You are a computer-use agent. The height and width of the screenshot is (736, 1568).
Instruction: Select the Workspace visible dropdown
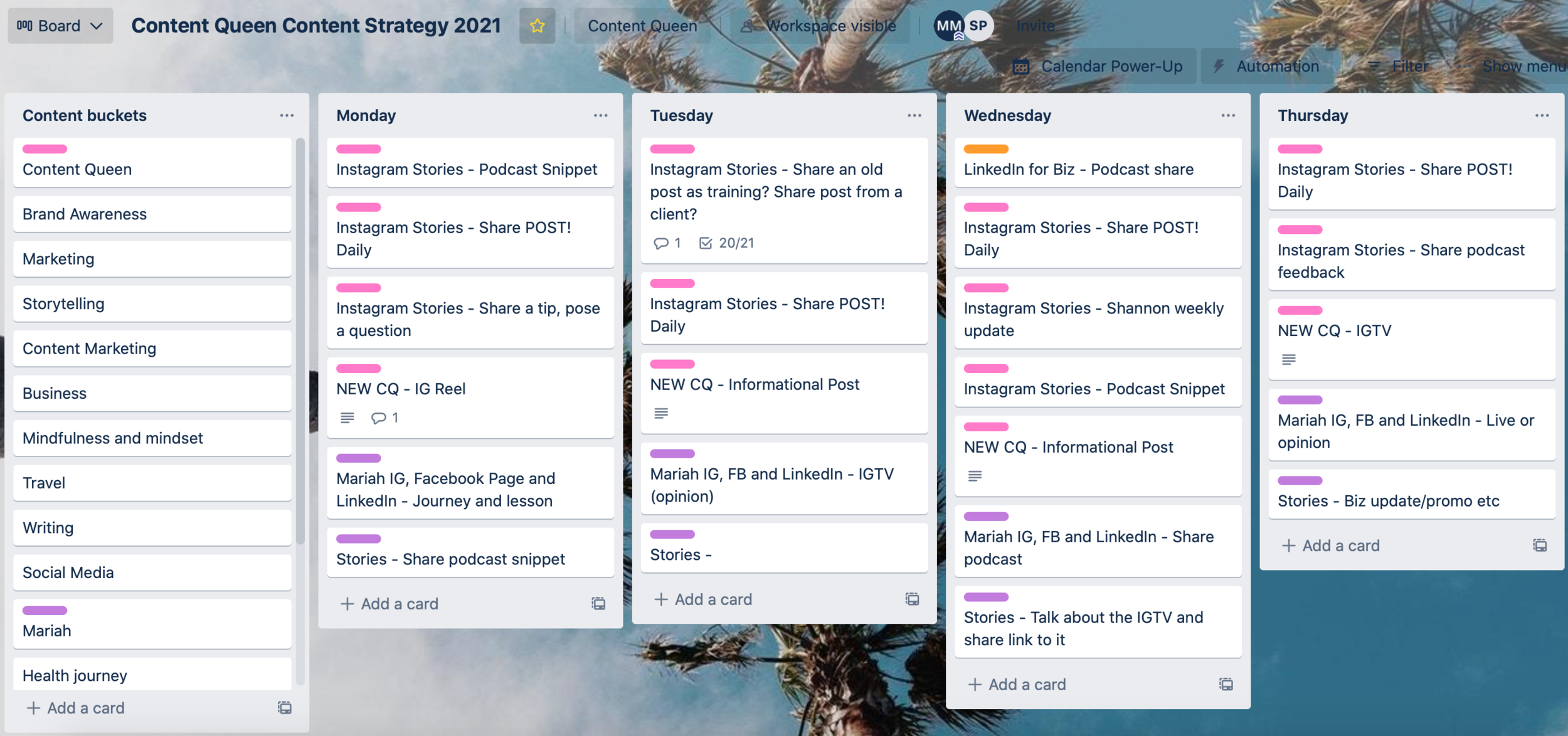point(820,26)
